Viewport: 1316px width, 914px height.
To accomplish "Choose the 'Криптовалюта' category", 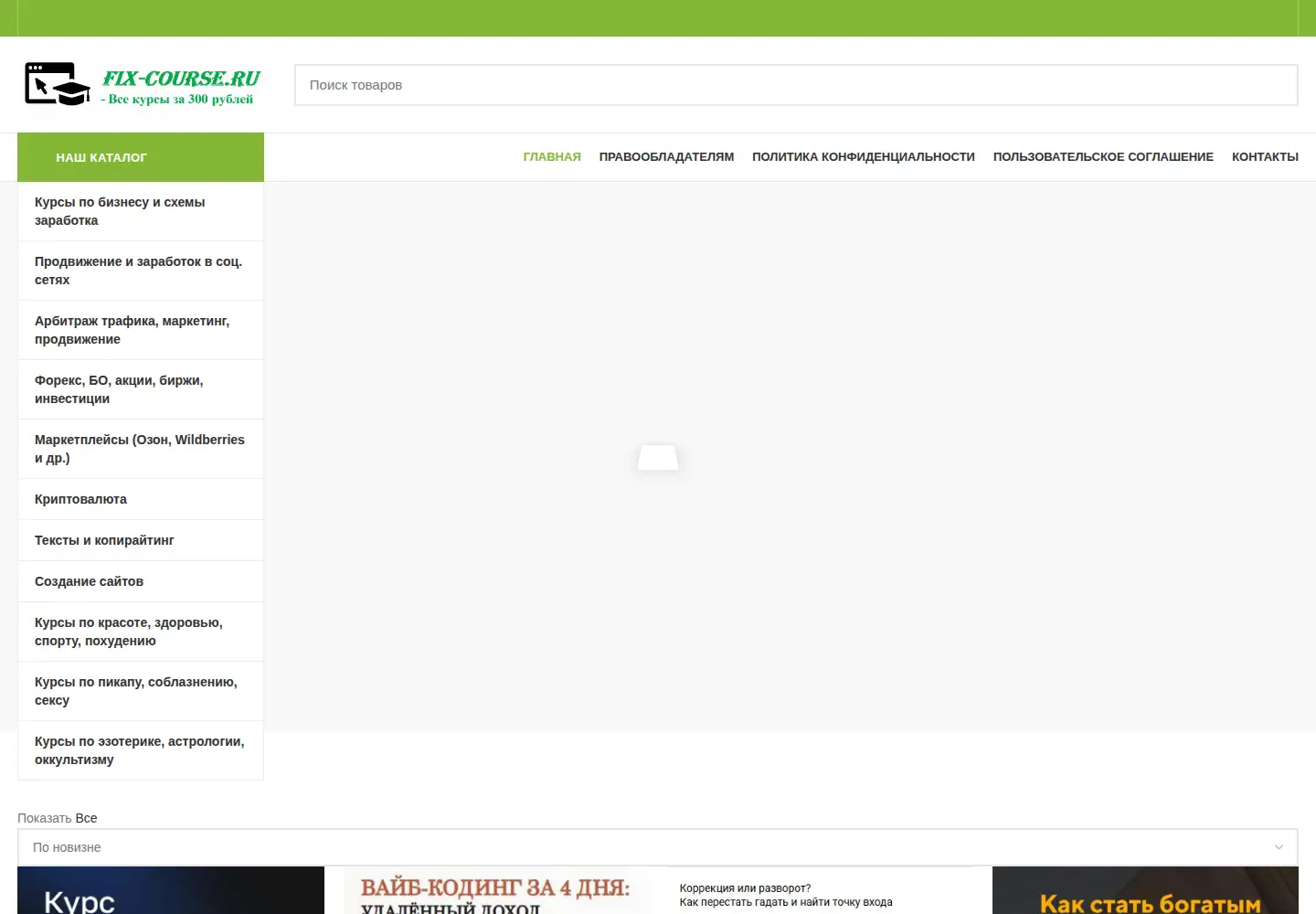I will 141,499.
